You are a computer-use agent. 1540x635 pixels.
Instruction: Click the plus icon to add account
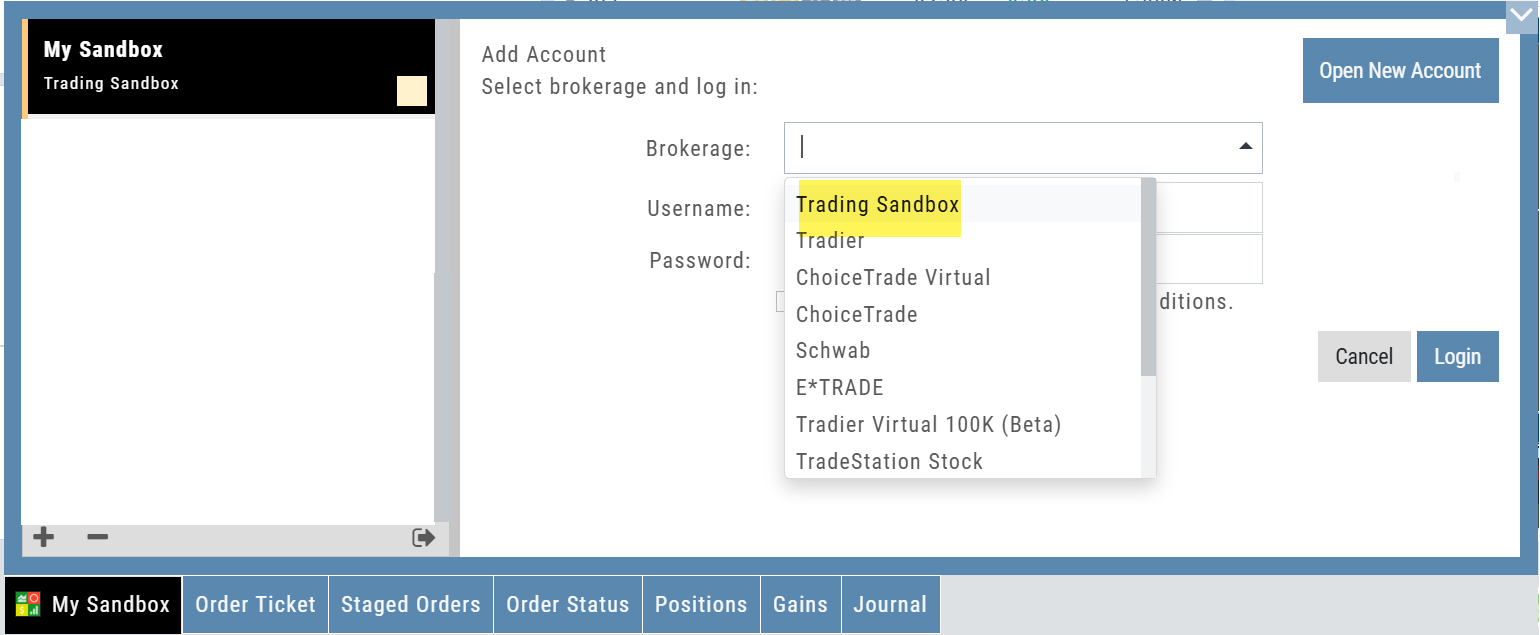43,538
